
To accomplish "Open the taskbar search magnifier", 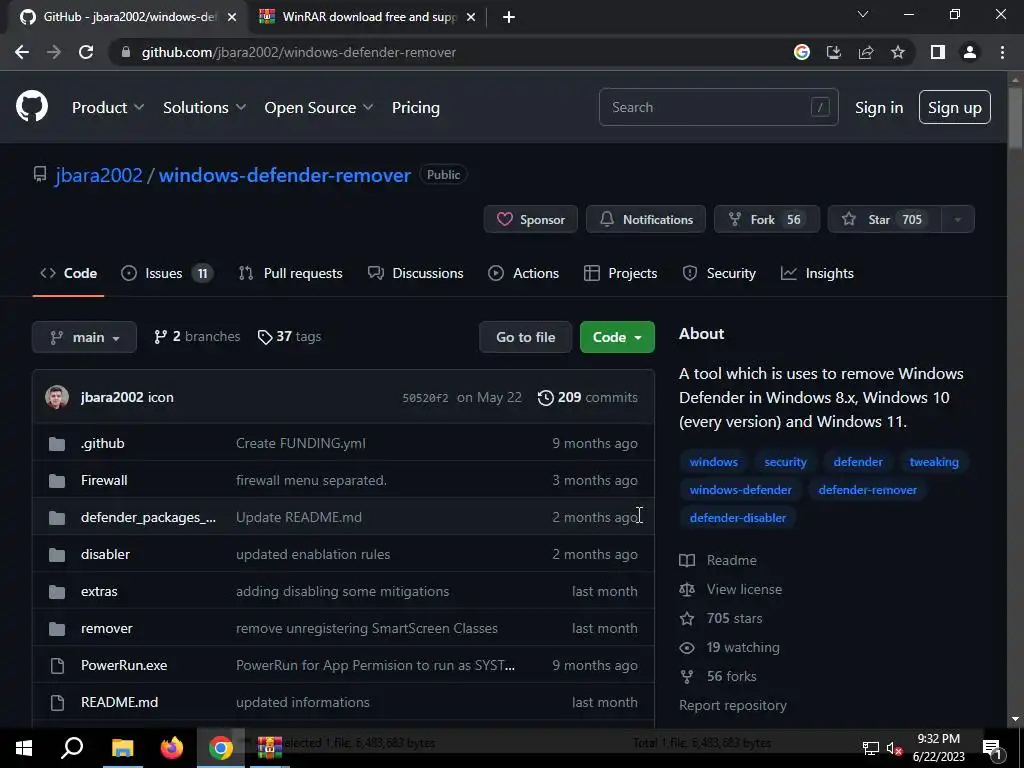I will pos(72,747).
